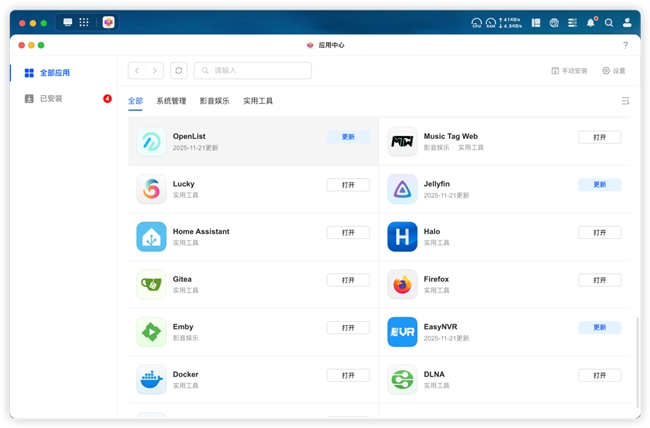Open the Halo app icon

click(x=402, y=237)
